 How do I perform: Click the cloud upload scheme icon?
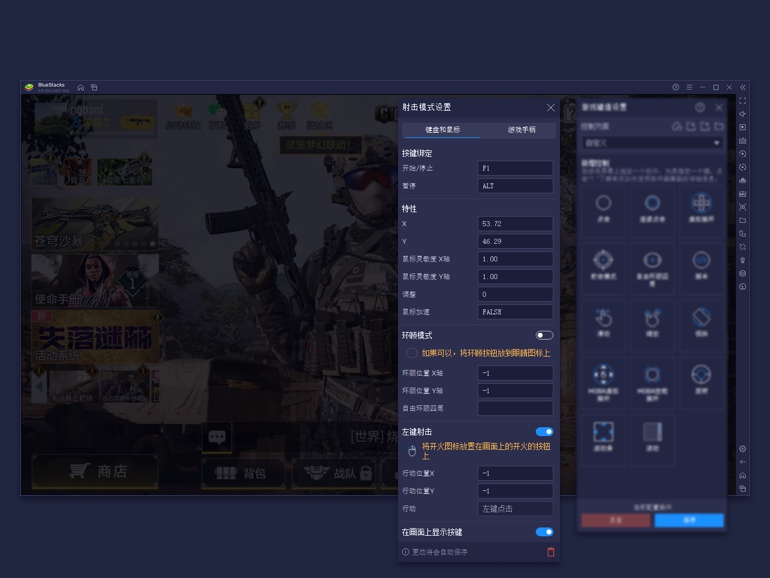677,126
